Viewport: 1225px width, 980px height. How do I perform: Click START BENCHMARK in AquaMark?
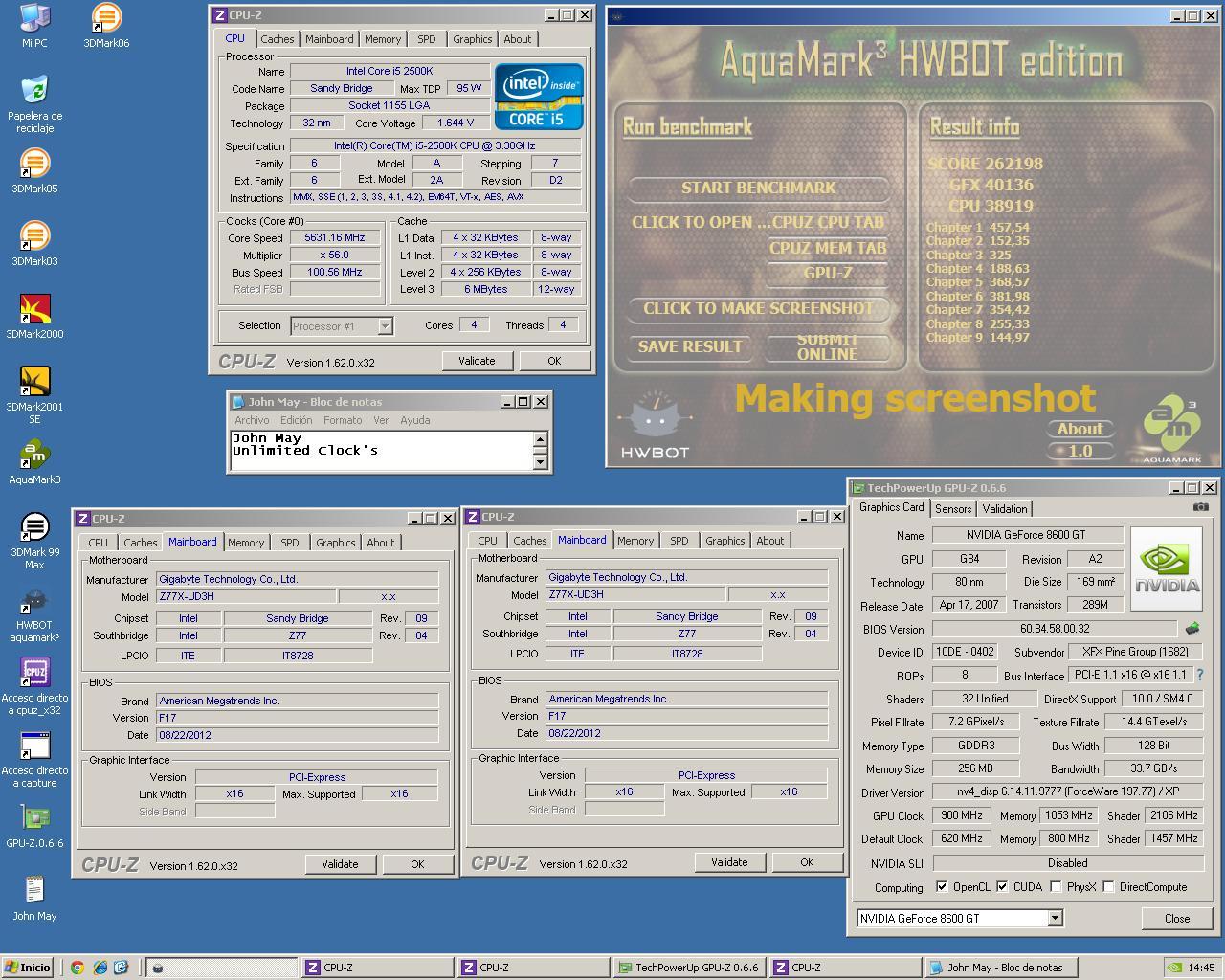759,188
